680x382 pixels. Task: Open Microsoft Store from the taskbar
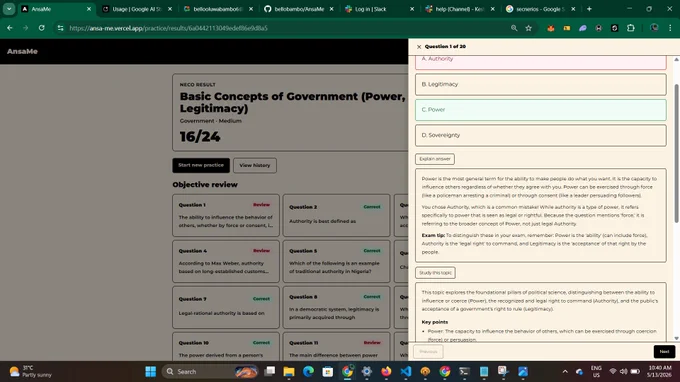(328, 372)
